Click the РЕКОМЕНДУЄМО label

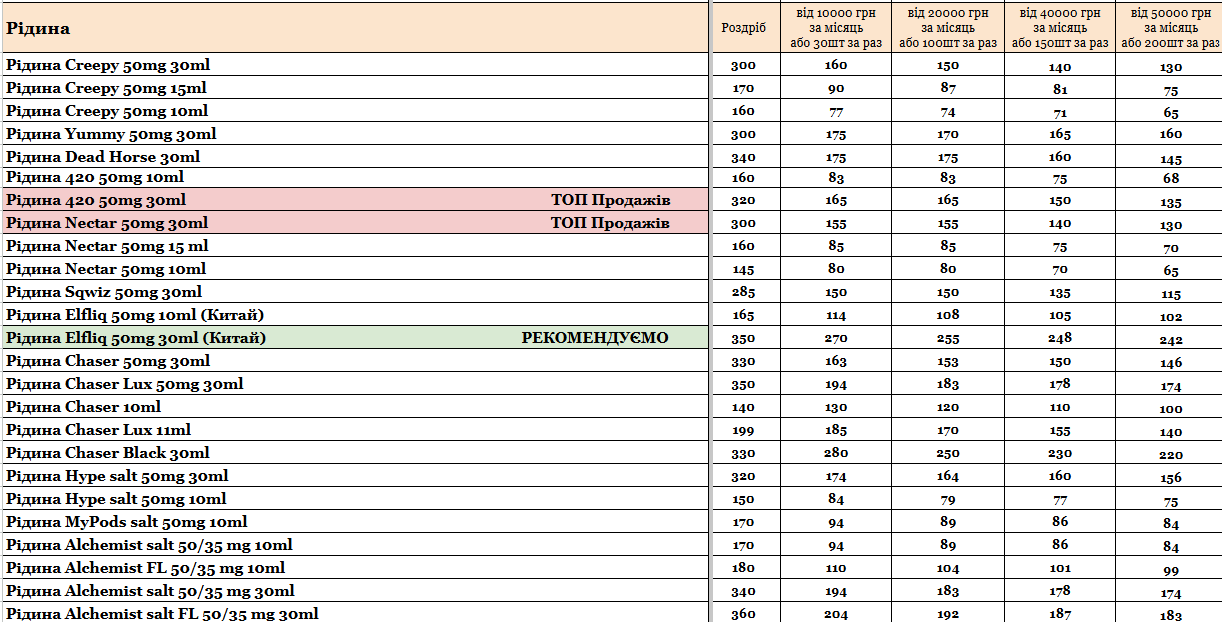(595, 338)
